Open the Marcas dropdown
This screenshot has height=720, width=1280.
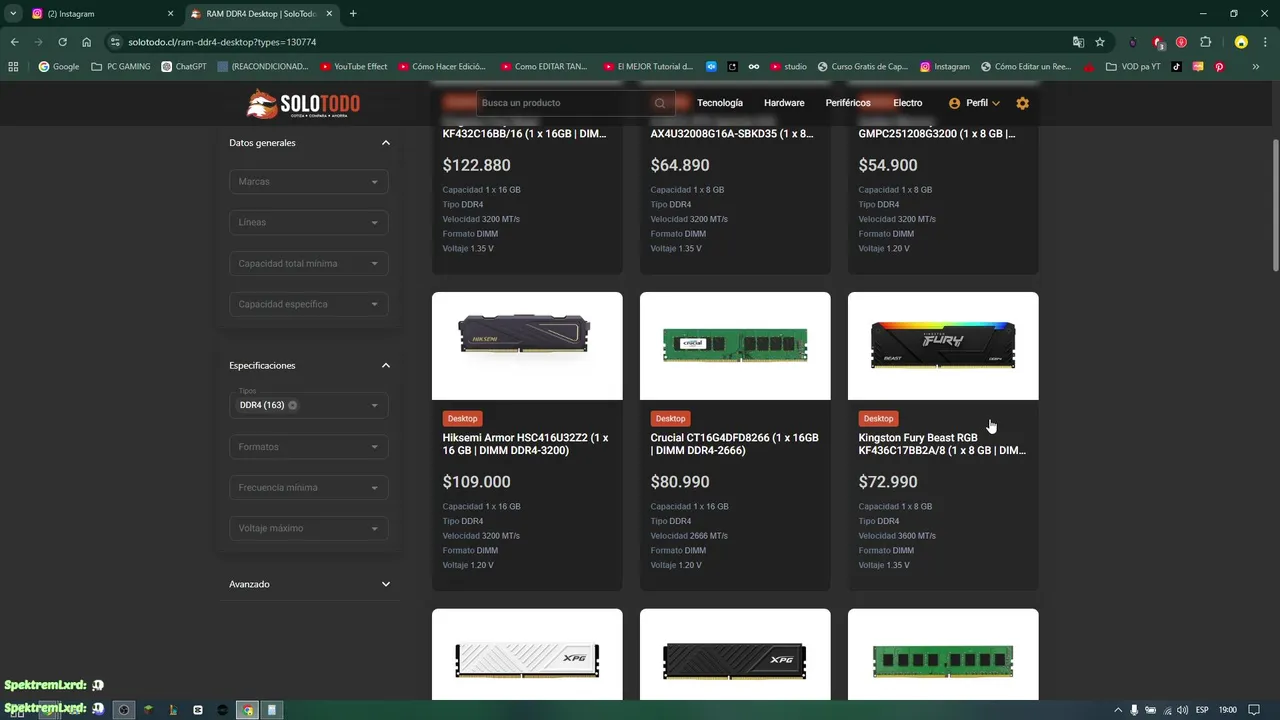point(308,182)
